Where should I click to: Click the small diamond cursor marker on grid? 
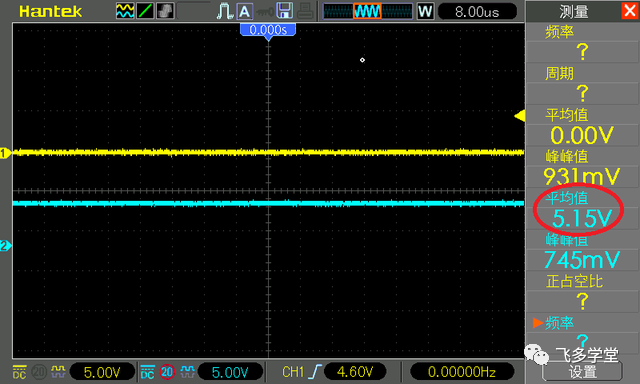click(x=362, y=60)
